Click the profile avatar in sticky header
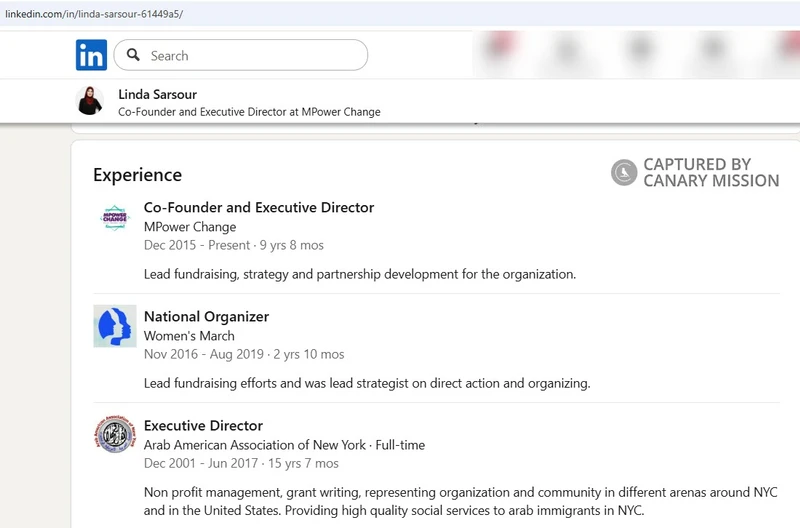This screenshot has width=800, height=528. click(90, 101)
